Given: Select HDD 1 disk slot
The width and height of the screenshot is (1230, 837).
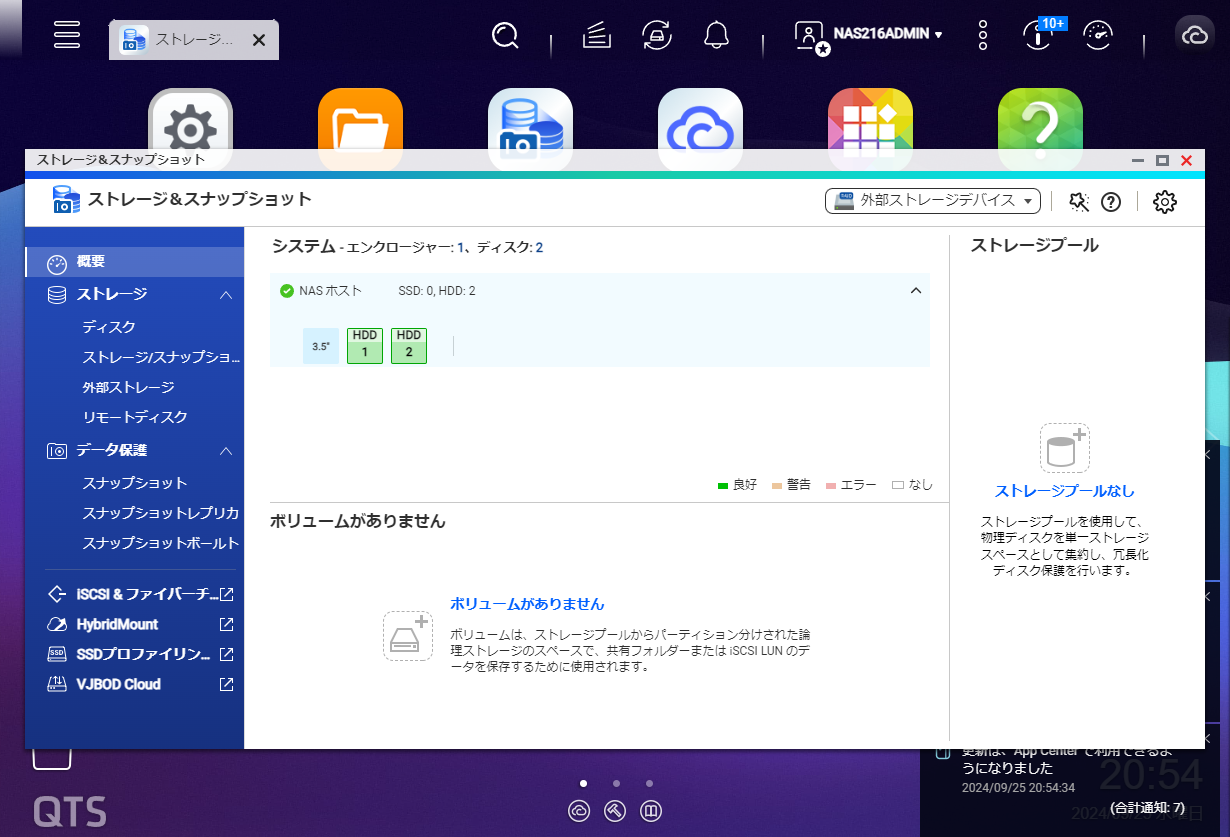Looking at the screenshot, I should (x=365, y=345).
